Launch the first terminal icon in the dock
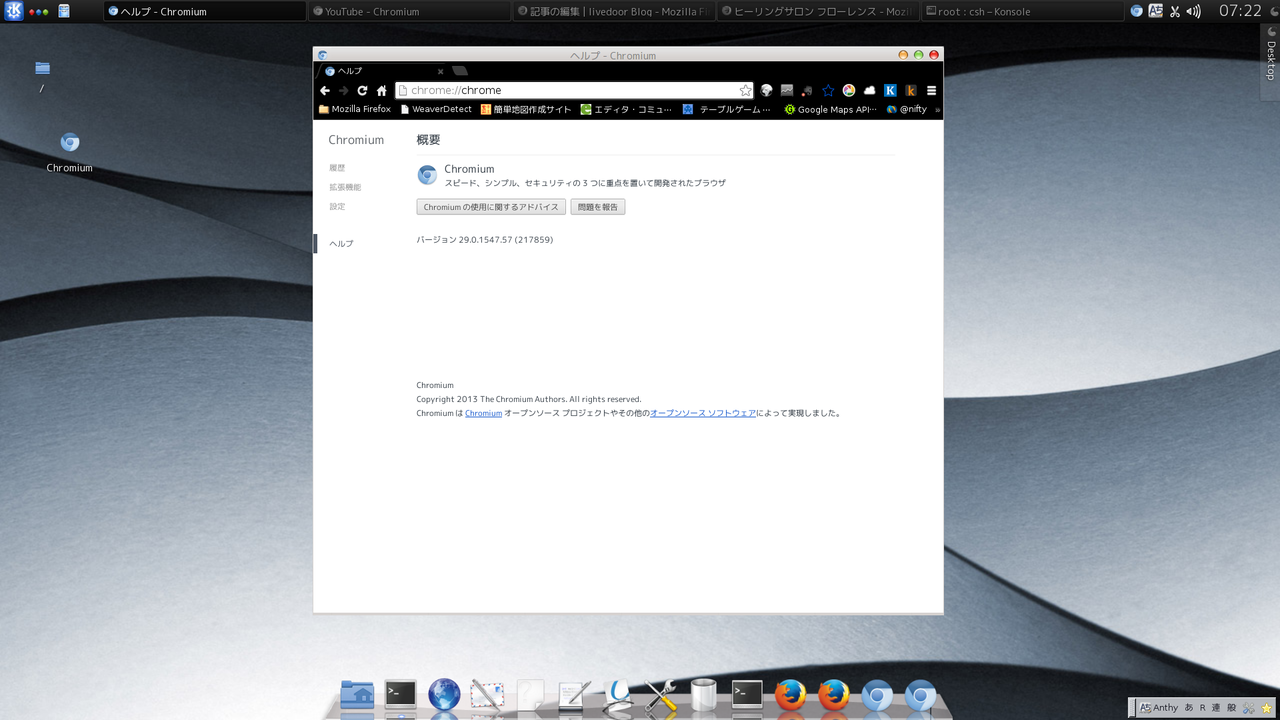 [x=401, y=694]
